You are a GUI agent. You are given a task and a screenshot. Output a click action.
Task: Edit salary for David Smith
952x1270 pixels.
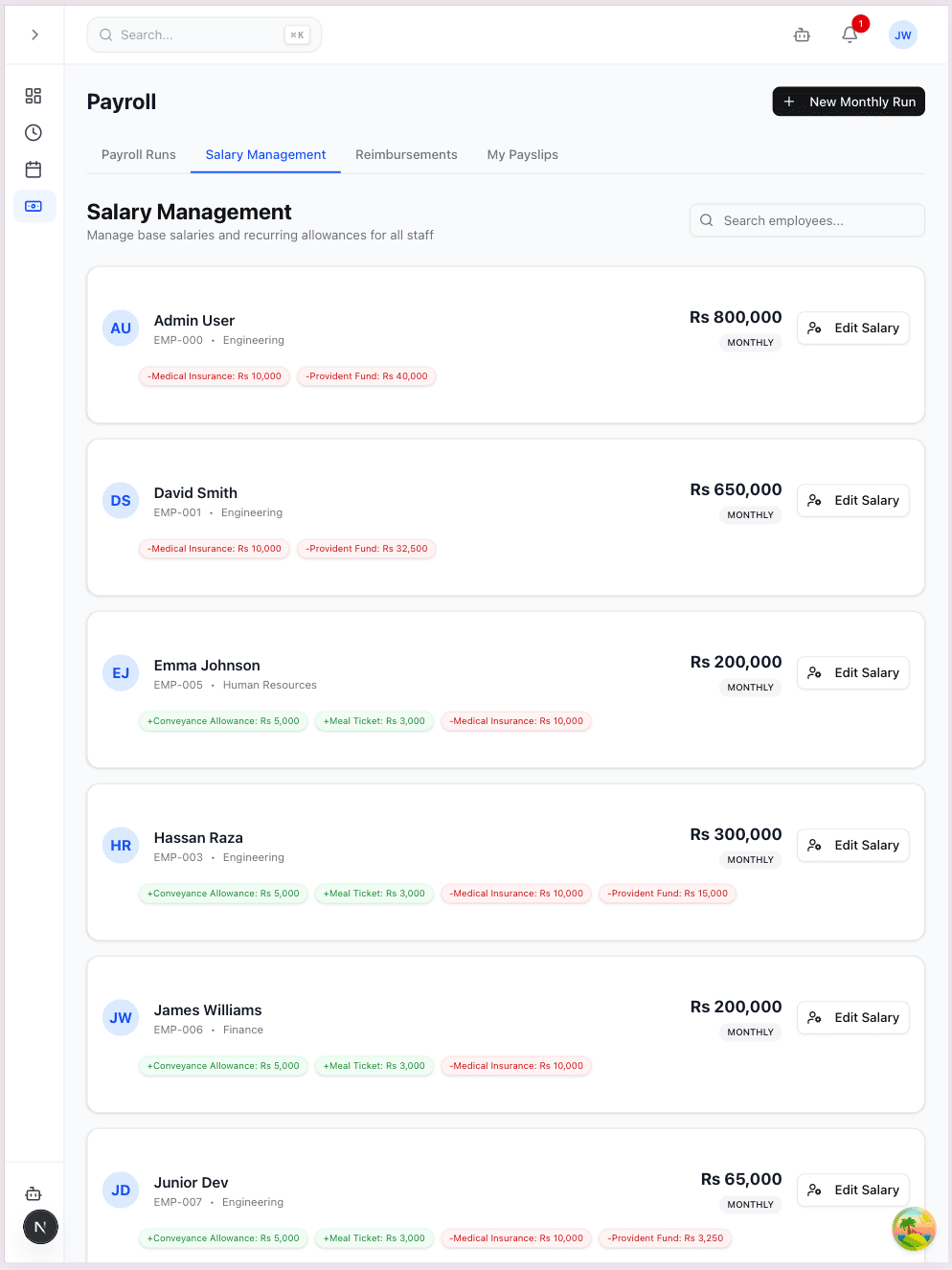click(x=852, y=500)
